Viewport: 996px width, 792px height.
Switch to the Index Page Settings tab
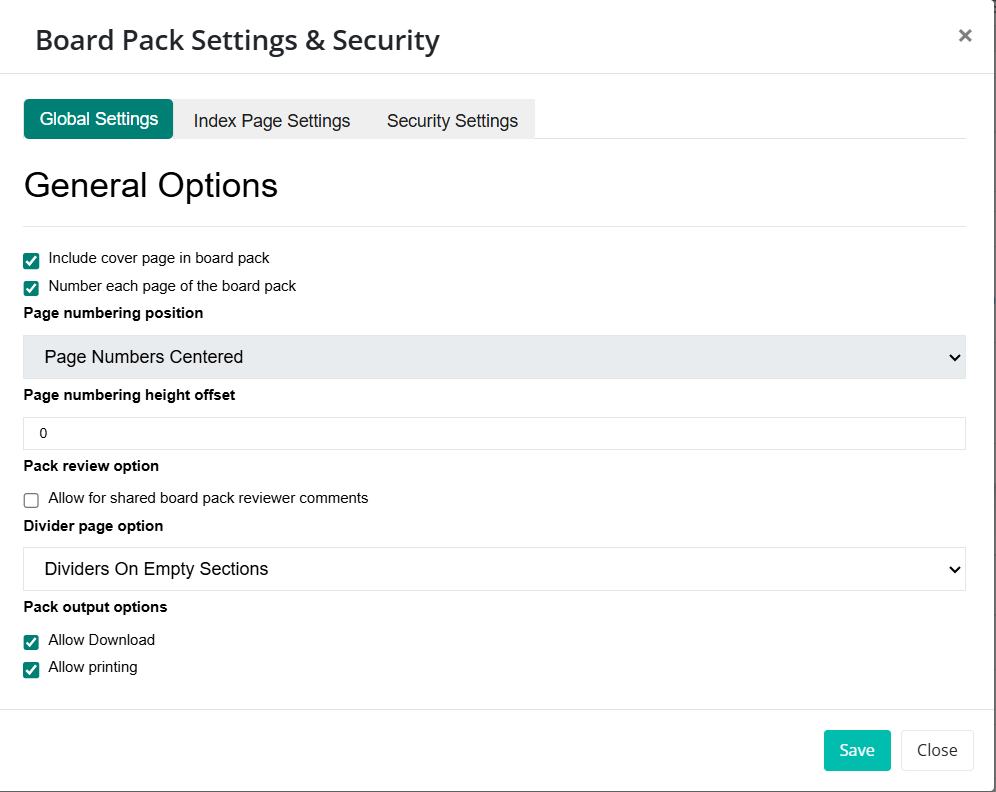click(271, 120)
